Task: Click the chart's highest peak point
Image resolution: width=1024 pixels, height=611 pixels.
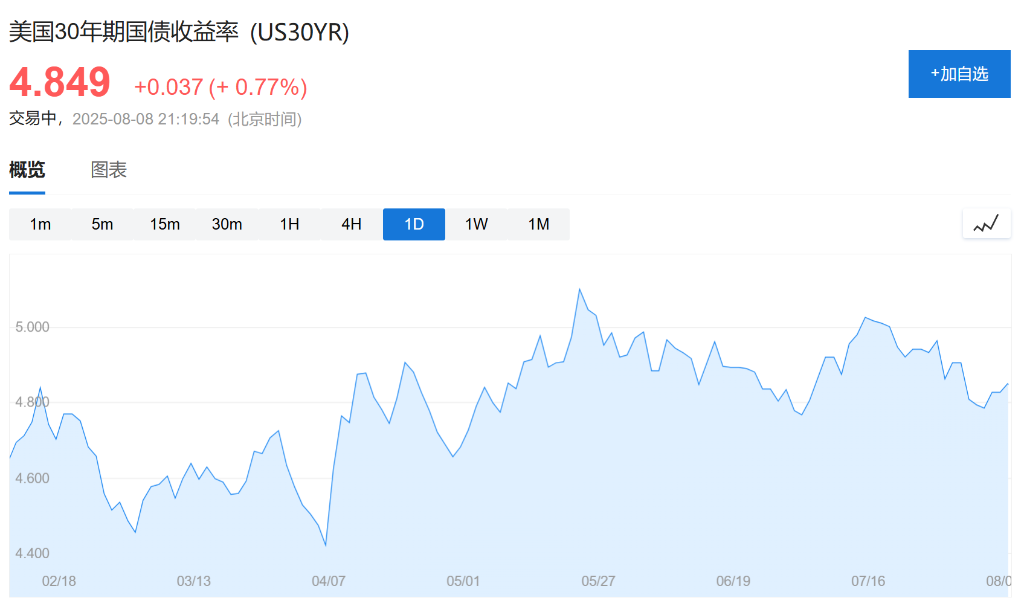Action: [x=579, y=290]
